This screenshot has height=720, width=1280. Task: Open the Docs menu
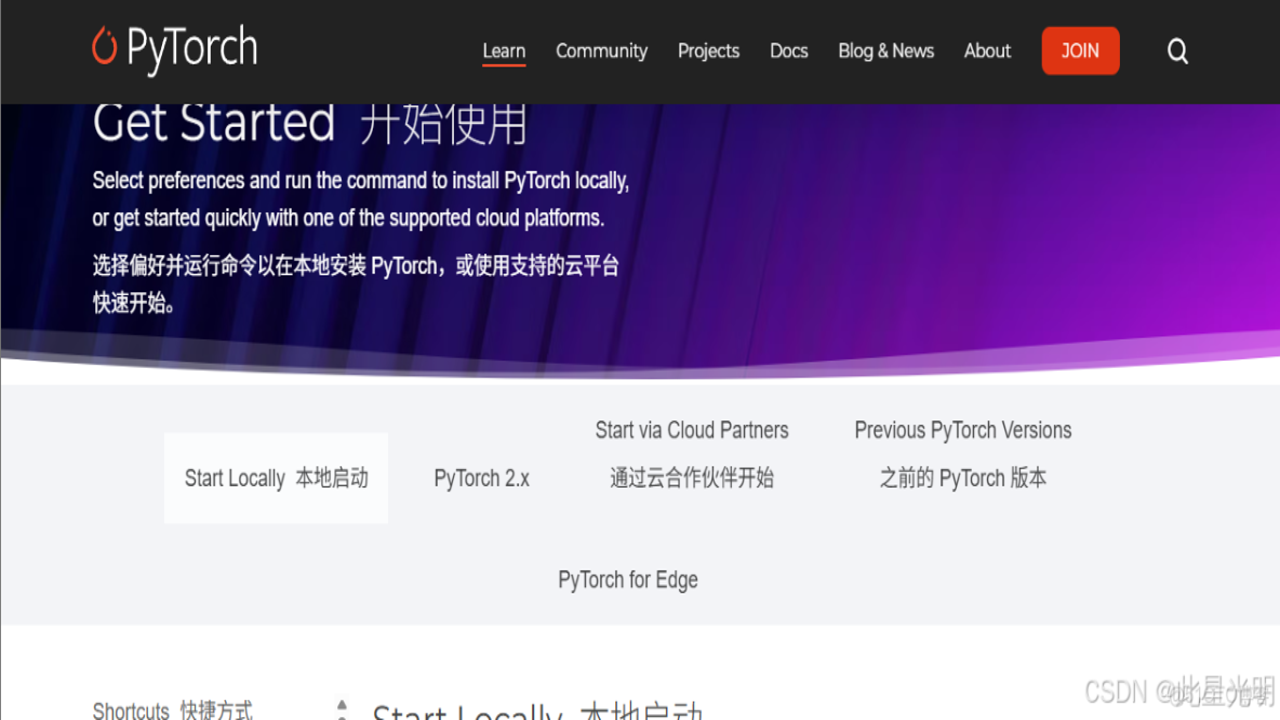coord(789,51)
